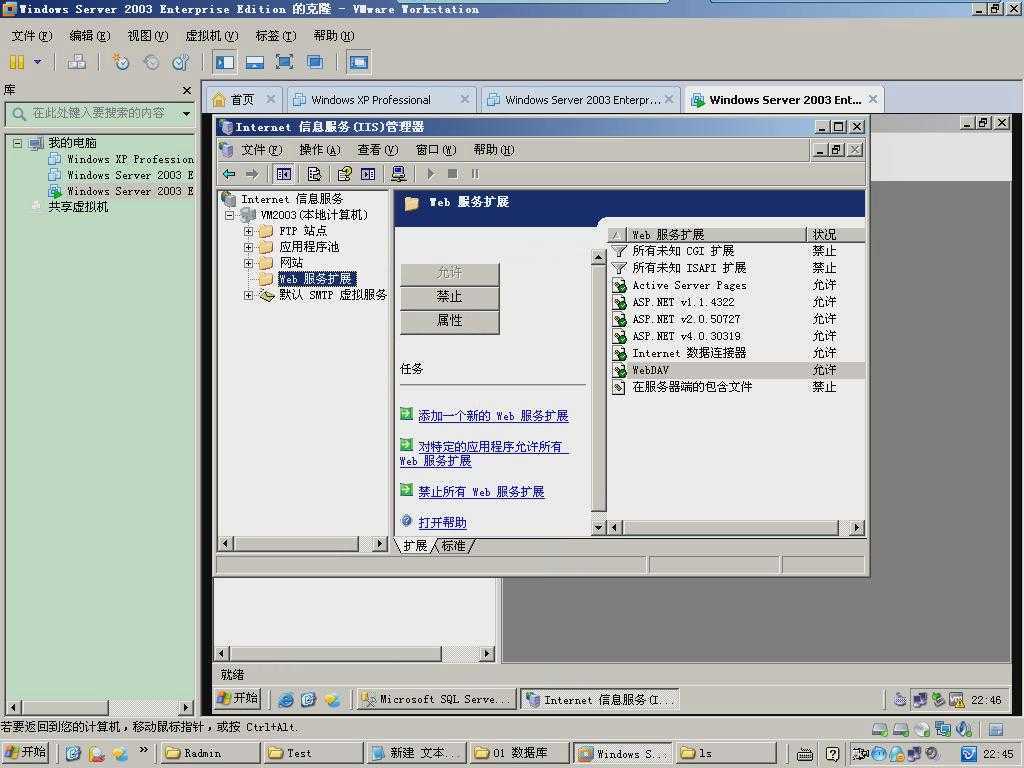Screen dimensions: 1024x768
Task: Click the export list toolbar icon
Action: click(314, 174)
